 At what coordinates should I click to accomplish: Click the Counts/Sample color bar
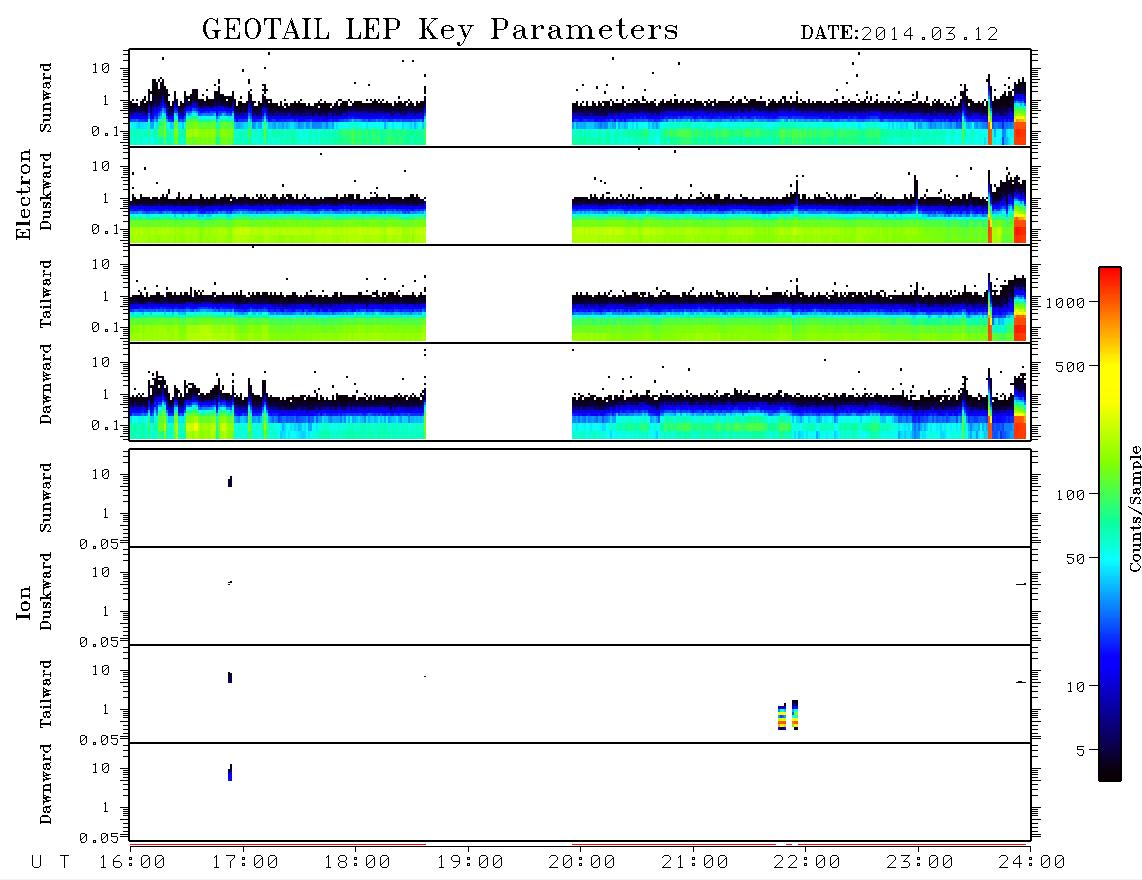(x=1110, y=524)
